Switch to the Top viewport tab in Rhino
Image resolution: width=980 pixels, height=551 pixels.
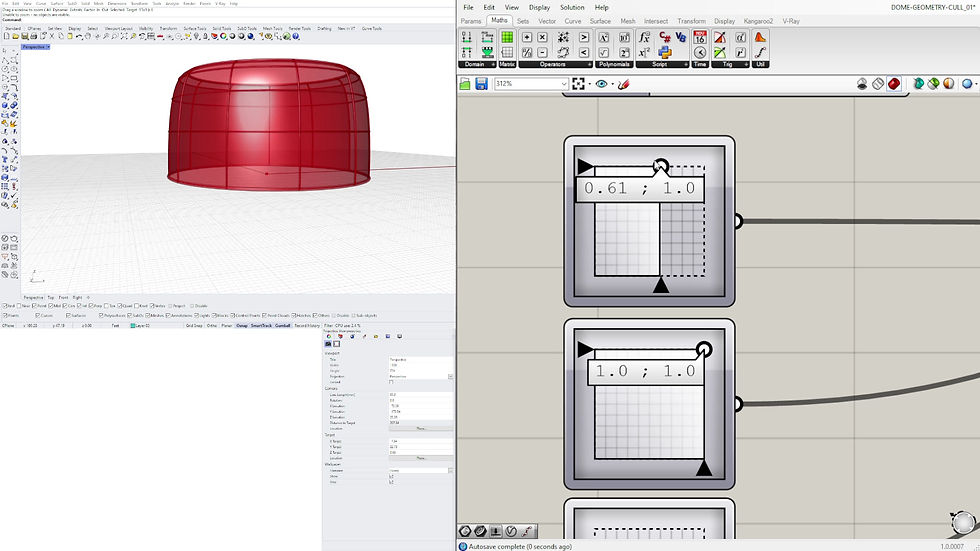pyautogui.click(x=51, y=297)
